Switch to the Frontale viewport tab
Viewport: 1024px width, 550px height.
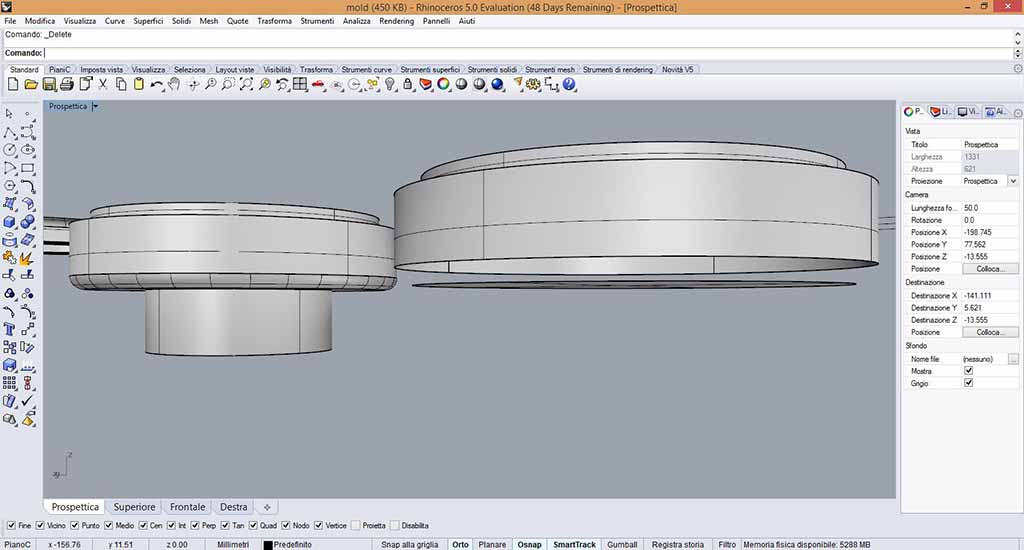[x=187, y=507]
